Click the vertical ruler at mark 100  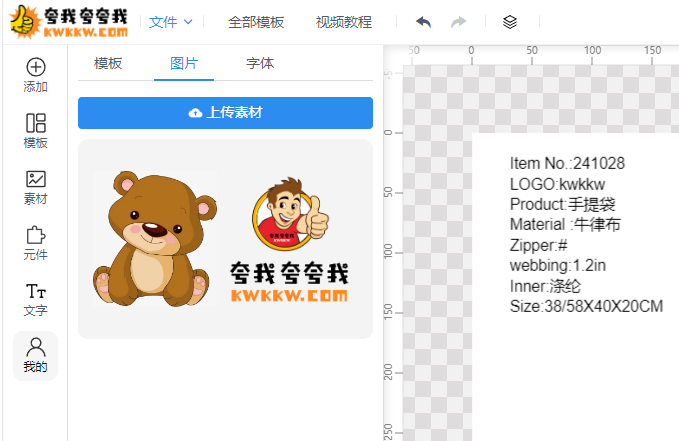(x=389, y=252)
